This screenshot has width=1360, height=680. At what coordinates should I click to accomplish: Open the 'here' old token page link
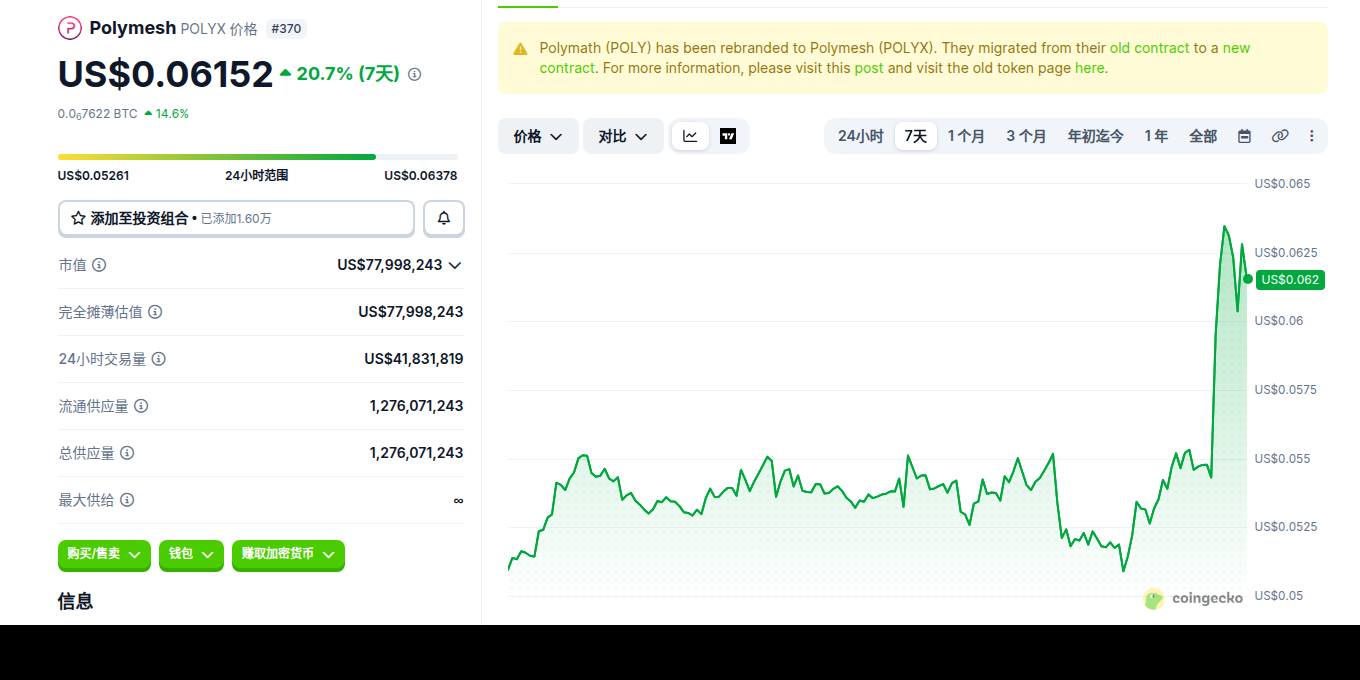[x=1089, y=68]
